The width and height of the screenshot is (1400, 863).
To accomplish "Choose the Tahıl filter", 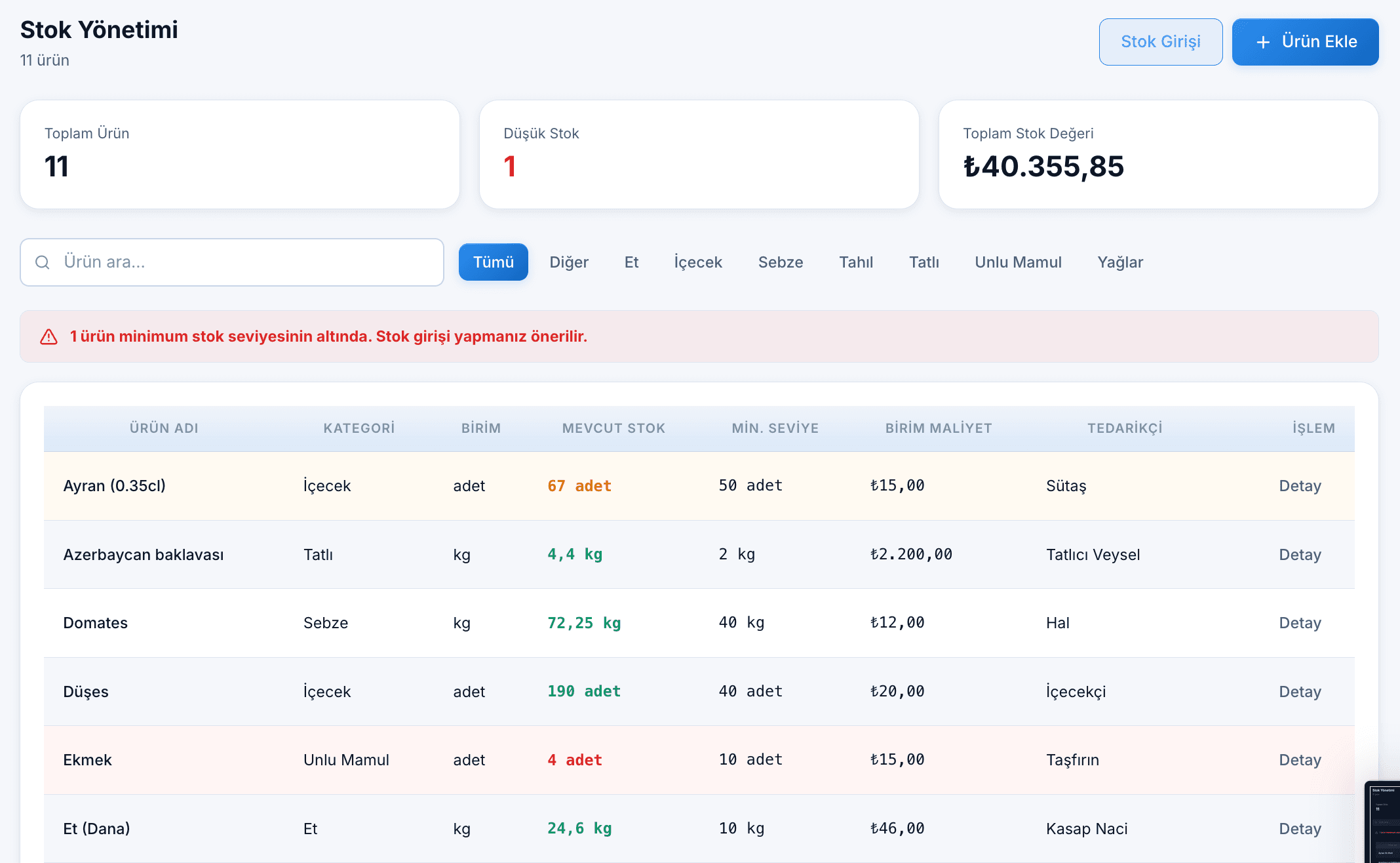I will [855, 262].
